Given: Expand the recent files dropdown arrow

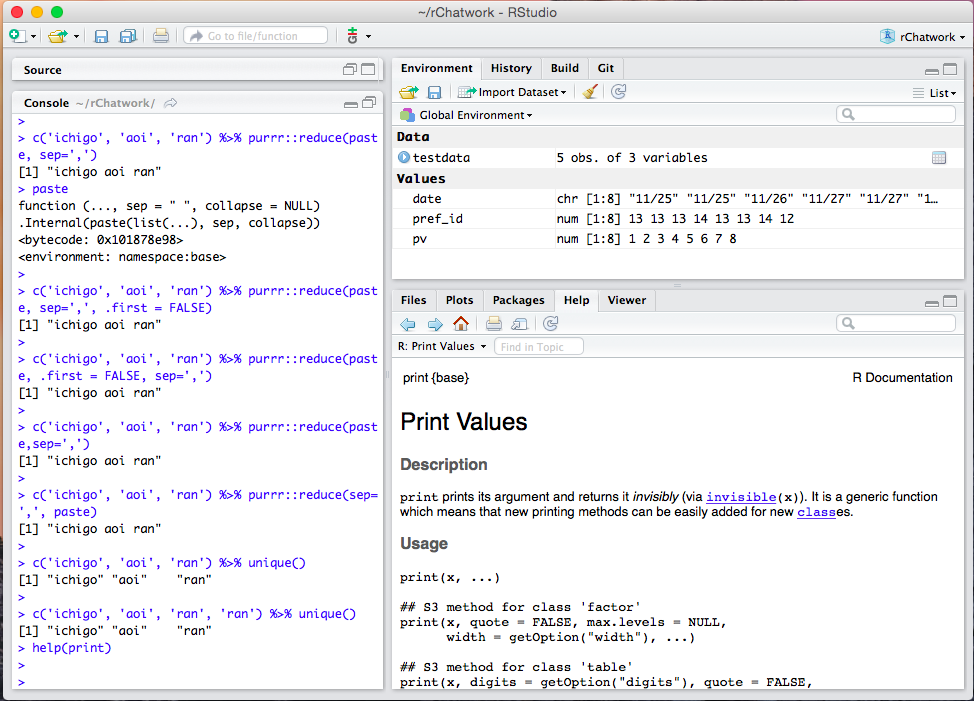Looking at the screenshot, I should pyautogui.click(x=76, y=37).
